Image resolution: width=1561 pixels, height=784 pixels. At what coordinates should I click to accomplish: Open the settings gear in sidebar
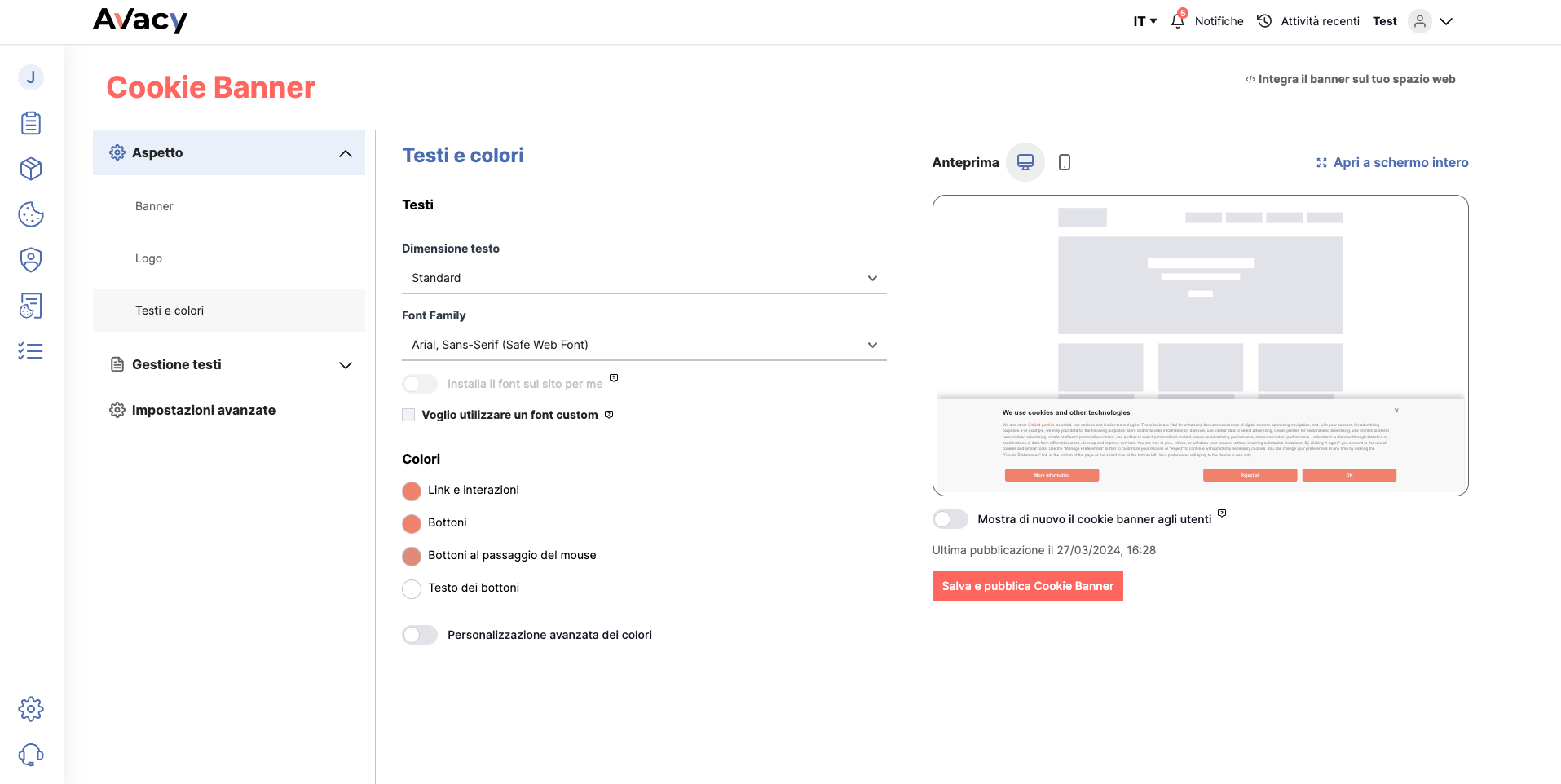pyautogui.click(x=31, y=709)
